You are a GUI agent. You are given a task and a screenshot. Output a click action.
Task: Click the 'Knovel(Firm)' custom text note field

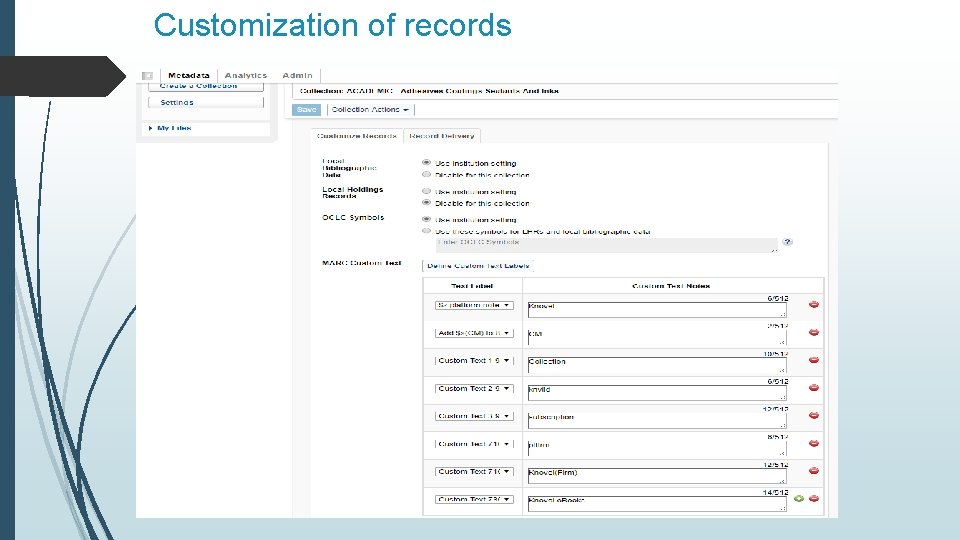pos(657,475)
